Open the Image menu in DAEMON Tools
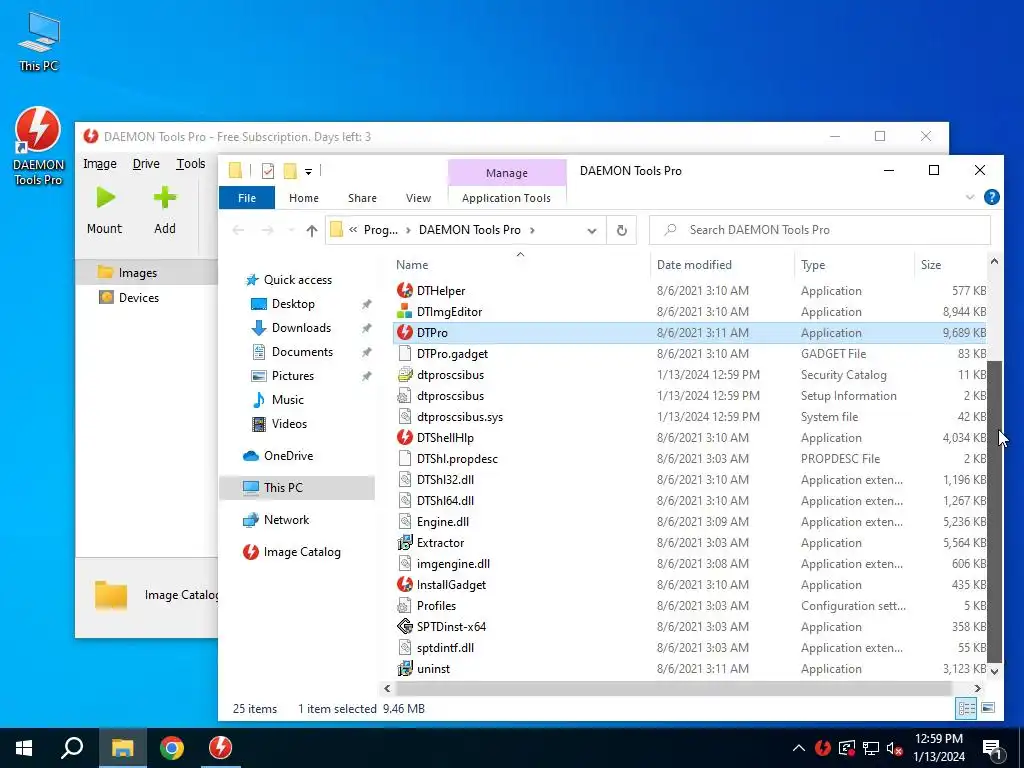This screenshot has height=768, width=1024. click(100, 164)
